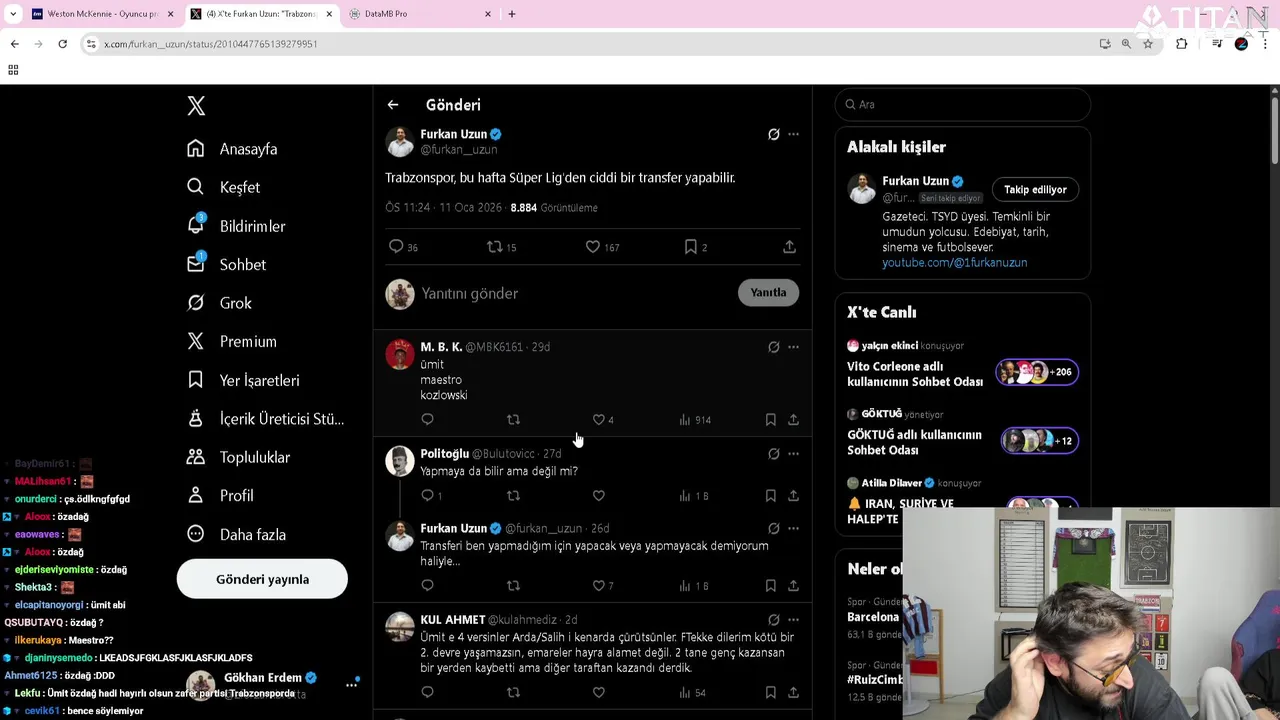Click Gönderi yayınla button

pos(262,579)
